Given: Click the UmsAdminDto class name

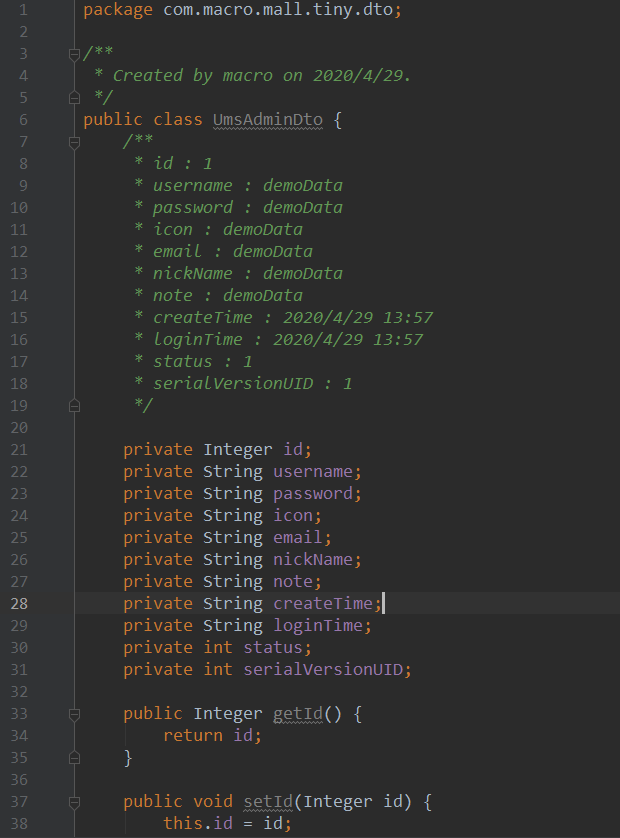Looking at the screenshot, I should [268, 120].
